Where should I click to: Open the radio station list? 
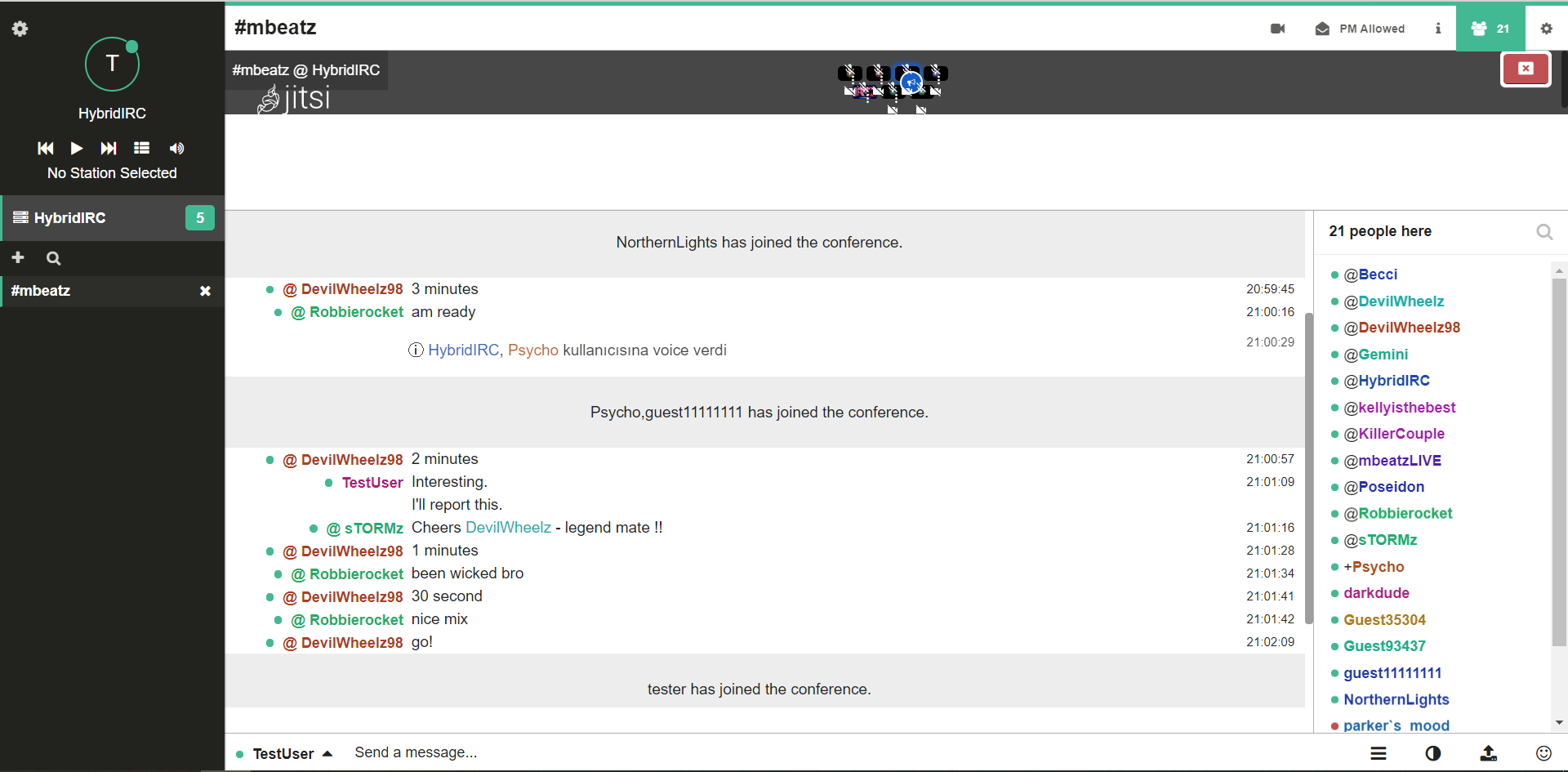142,148
